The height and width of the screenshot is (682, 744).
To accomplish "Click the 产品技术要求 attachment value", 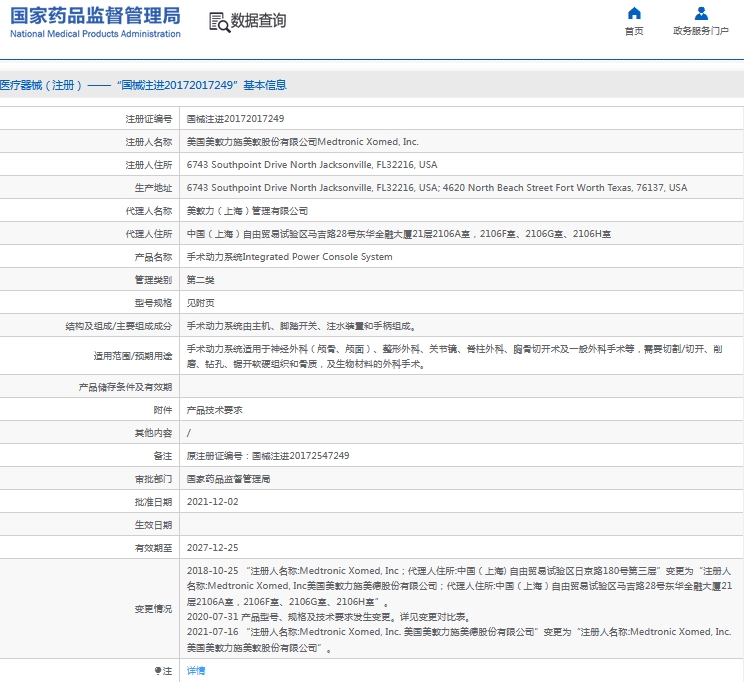I will (214, 410).
